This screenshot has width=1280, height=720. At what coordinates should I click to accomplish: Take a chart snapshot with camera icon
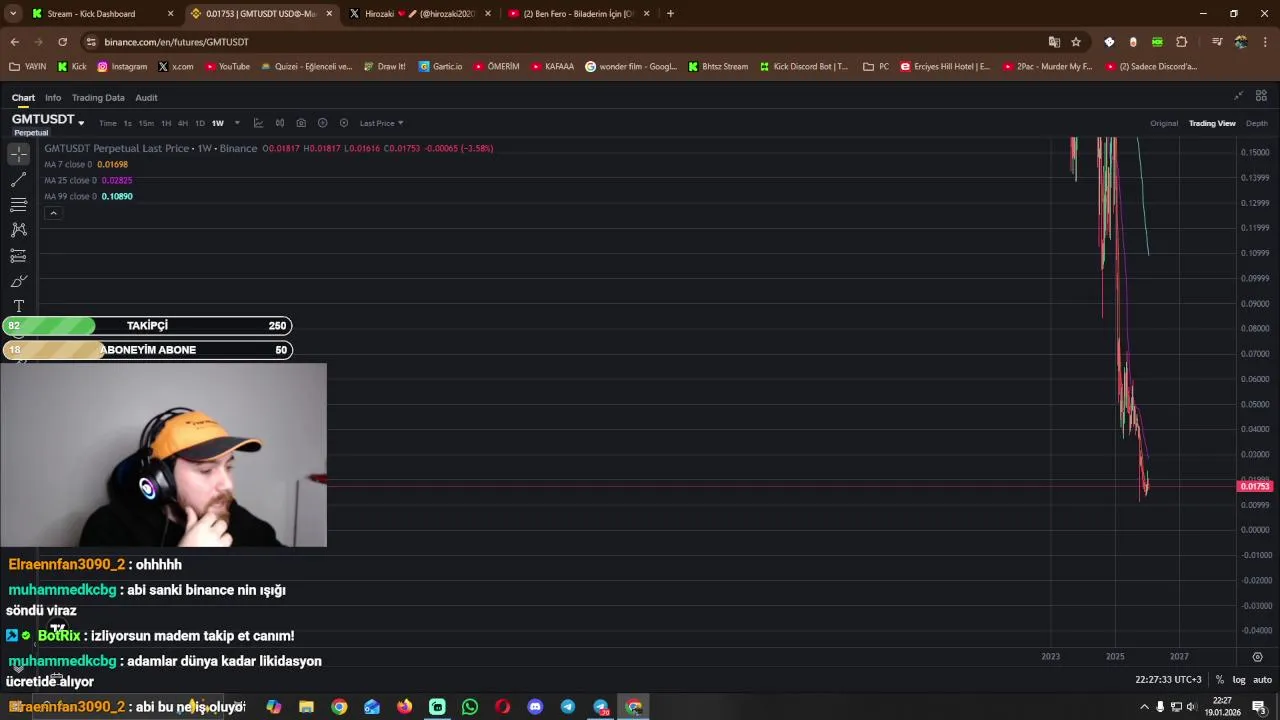(x=301, y=123)
